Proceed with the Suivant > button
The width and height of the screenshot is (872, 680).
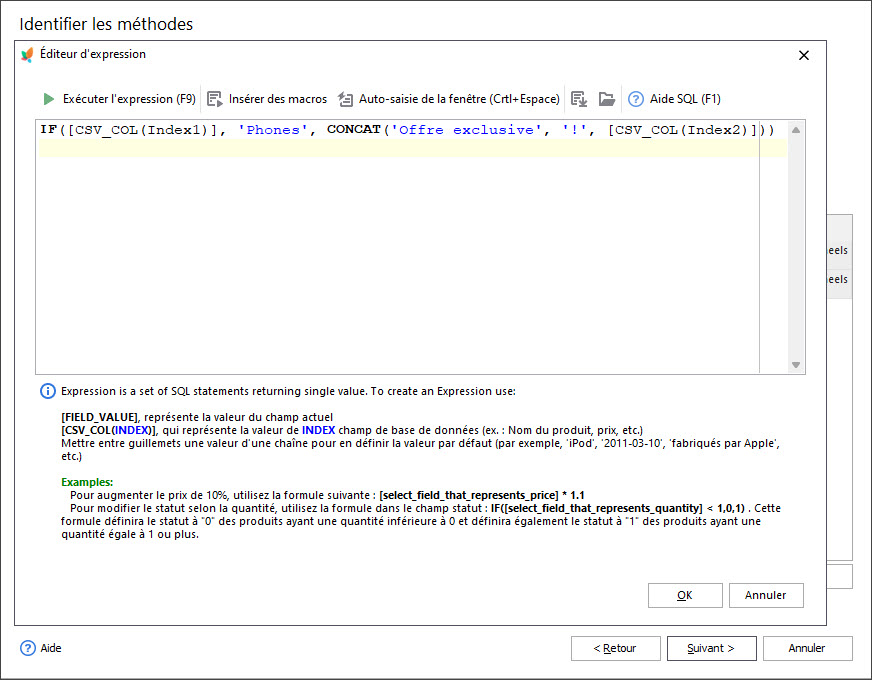(712, 648)
